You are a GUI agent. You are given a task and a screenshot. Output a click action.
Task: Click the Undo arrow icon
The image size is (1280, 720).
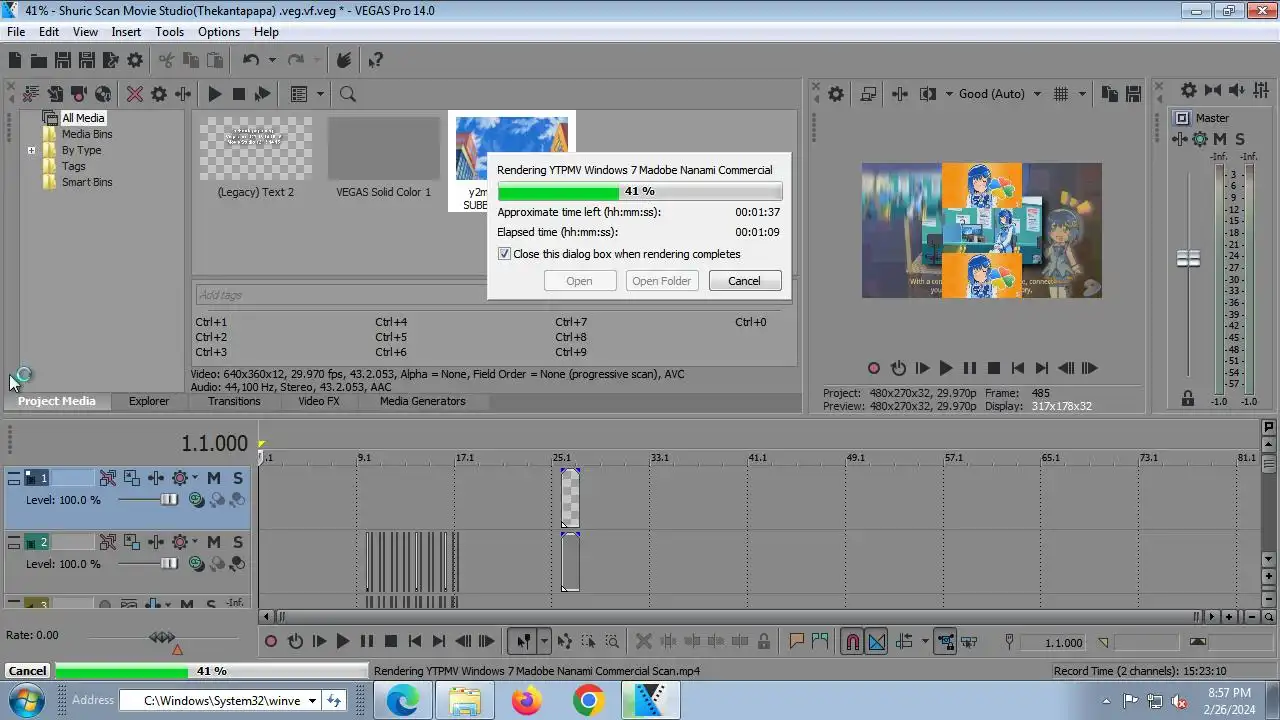click(x=251, y=60)
